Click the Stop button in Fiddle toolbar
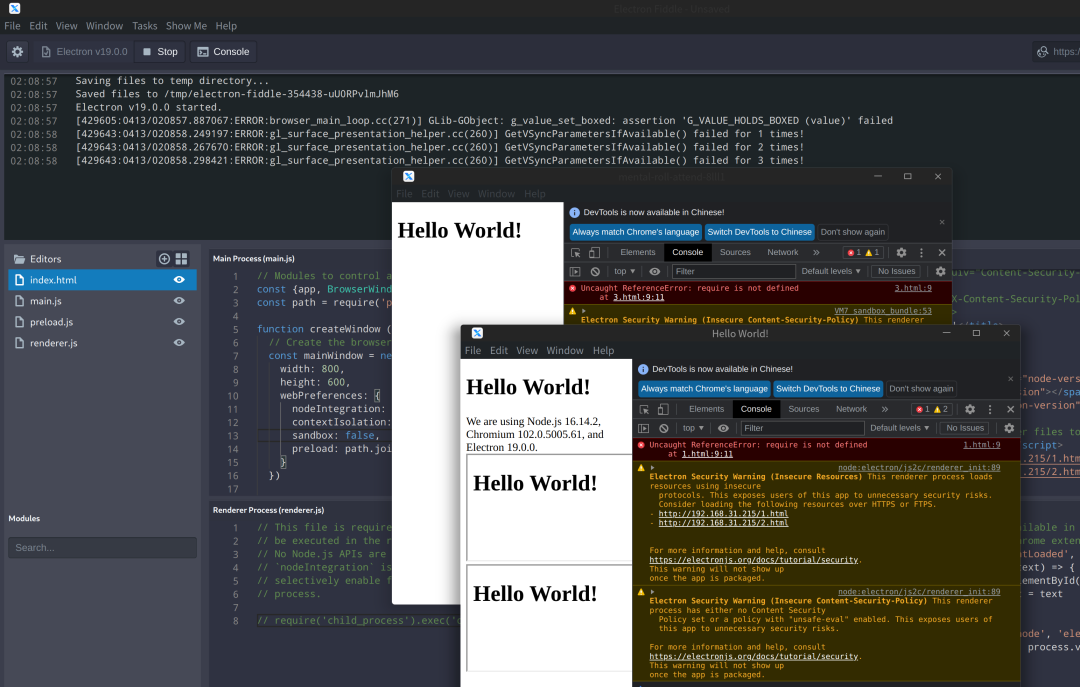 [x=160, y=52]
